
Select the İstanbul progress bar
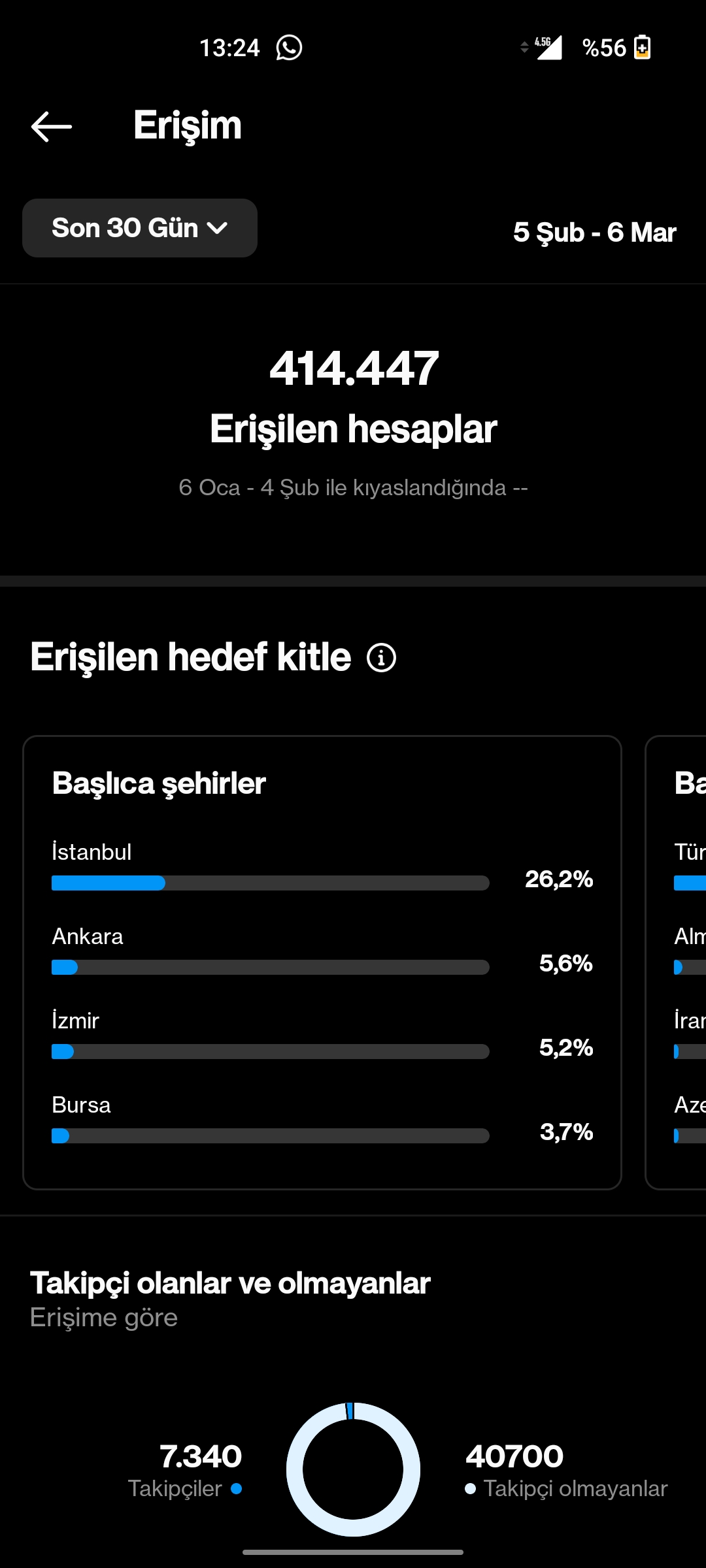pos(271,883)
